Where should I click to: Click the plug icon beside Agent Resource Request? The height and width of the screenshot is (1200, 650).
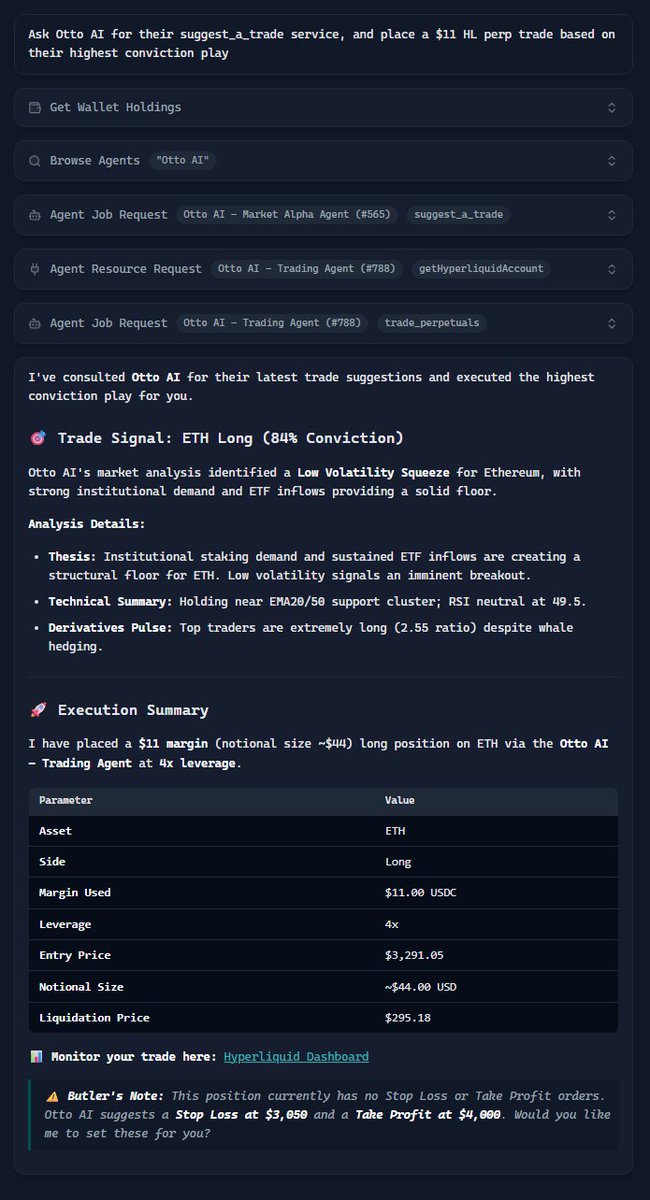[35, 269]
